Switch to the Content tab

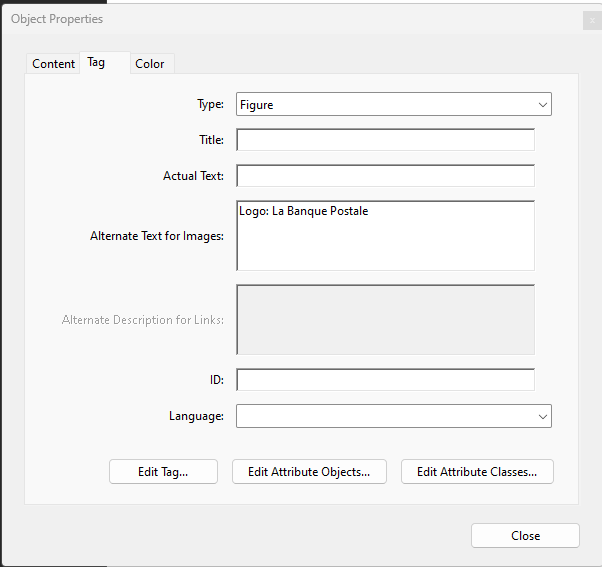pyautogui.click(x=53, y=63)
